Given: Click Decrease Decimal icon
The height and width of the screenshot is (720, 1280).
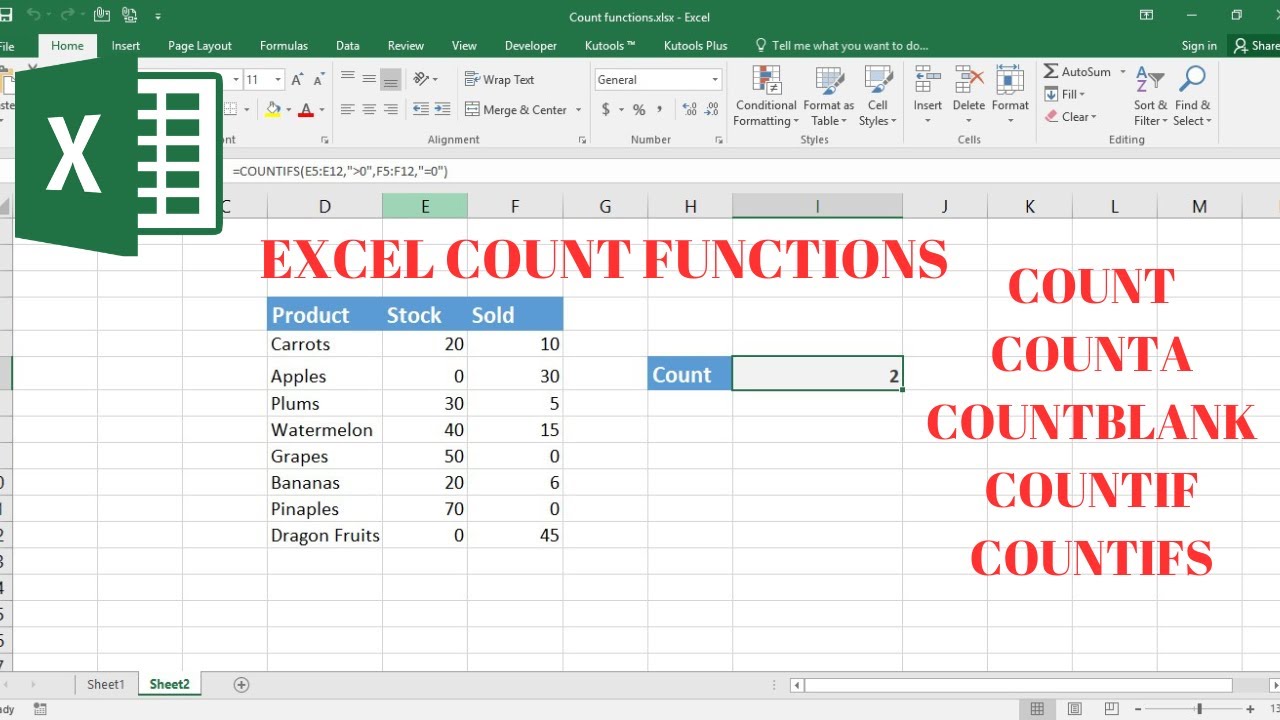Looking at the screenshot, I should [710, 110].
